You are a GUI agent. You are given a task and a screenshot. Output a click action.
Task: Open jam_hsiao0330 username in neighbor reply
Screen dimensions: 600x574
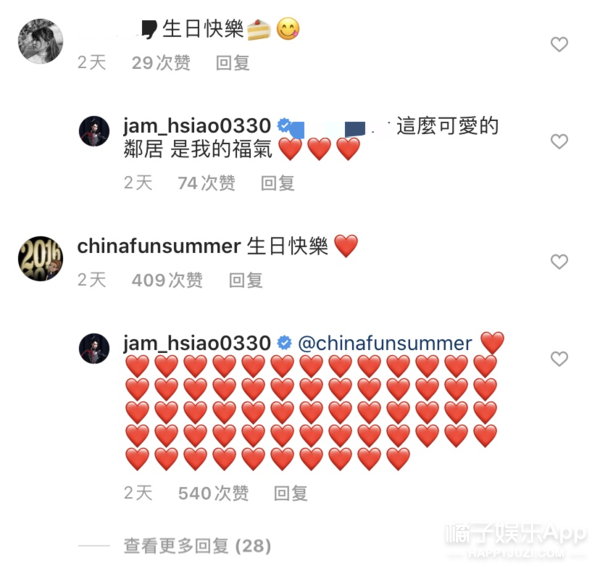(197, 126)
